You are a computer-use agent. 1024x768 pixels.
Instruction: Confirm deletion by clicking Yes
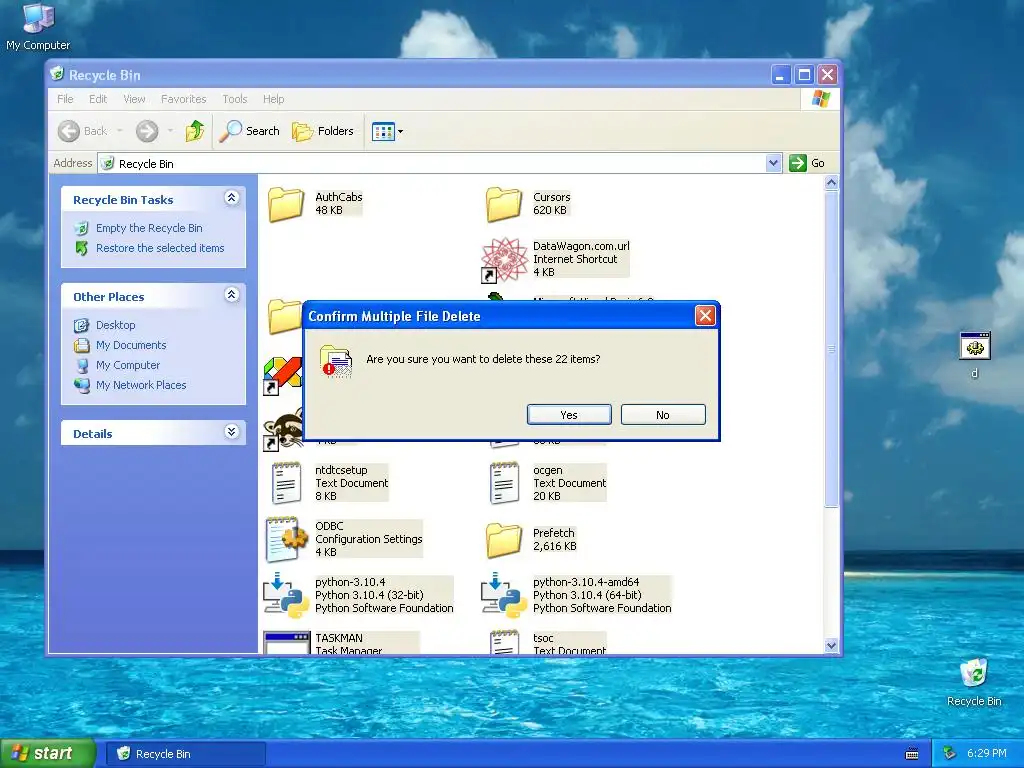click(569, 415)
